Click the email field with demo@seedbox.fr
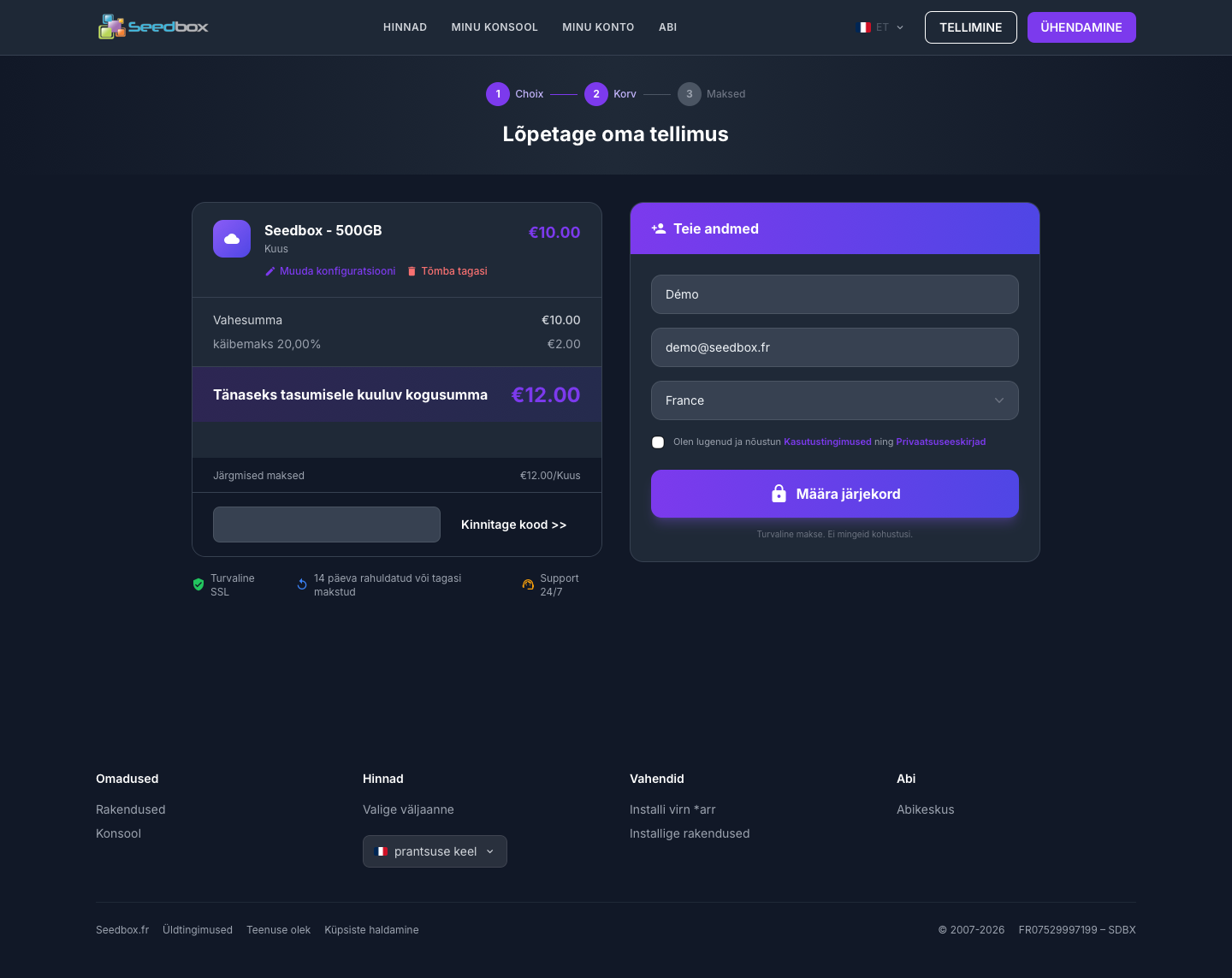 835,347
